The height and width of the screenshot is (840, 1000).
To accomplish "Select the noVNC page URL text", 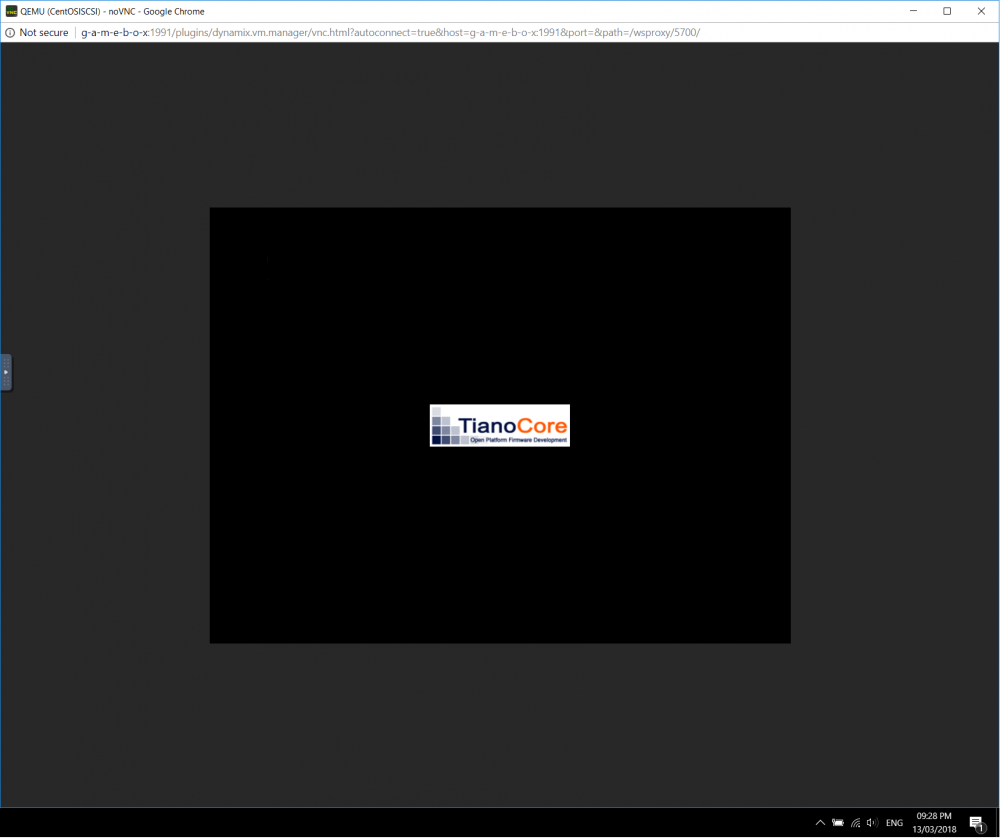I will tap(390, 33).
